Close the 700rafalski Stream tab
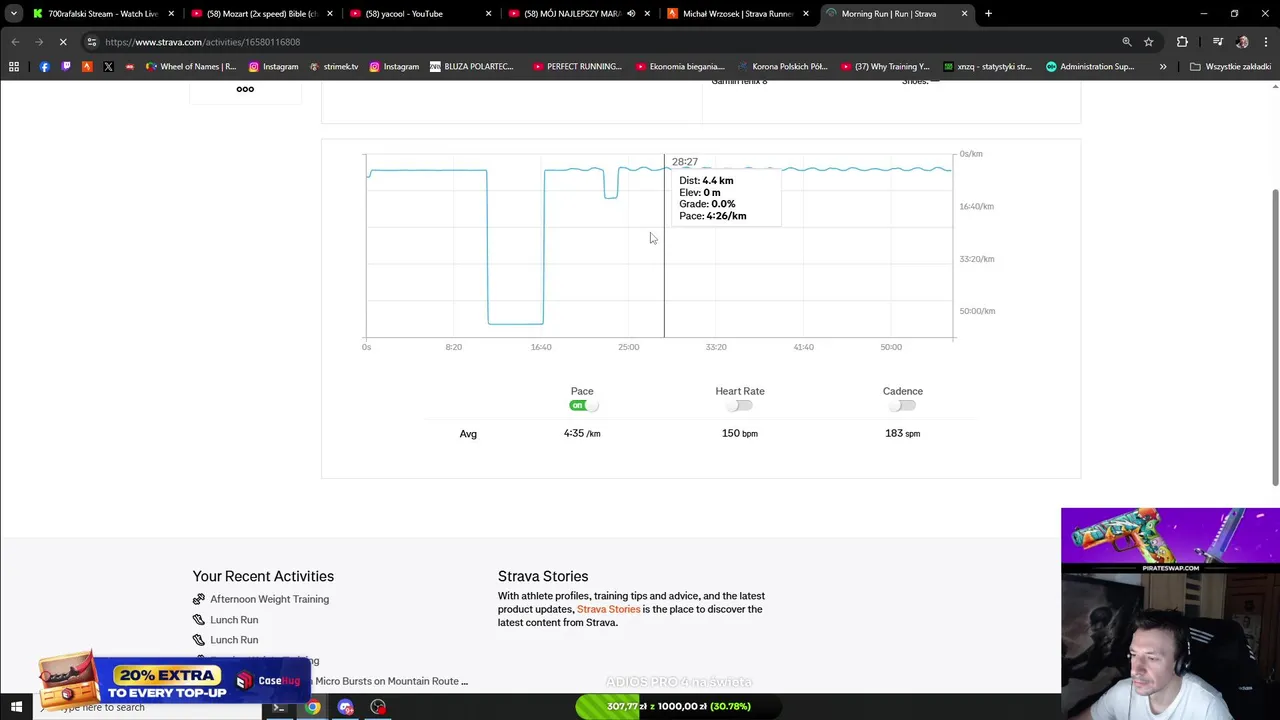Viewport: 1280px width, 720px height. [x=171, y=14]
